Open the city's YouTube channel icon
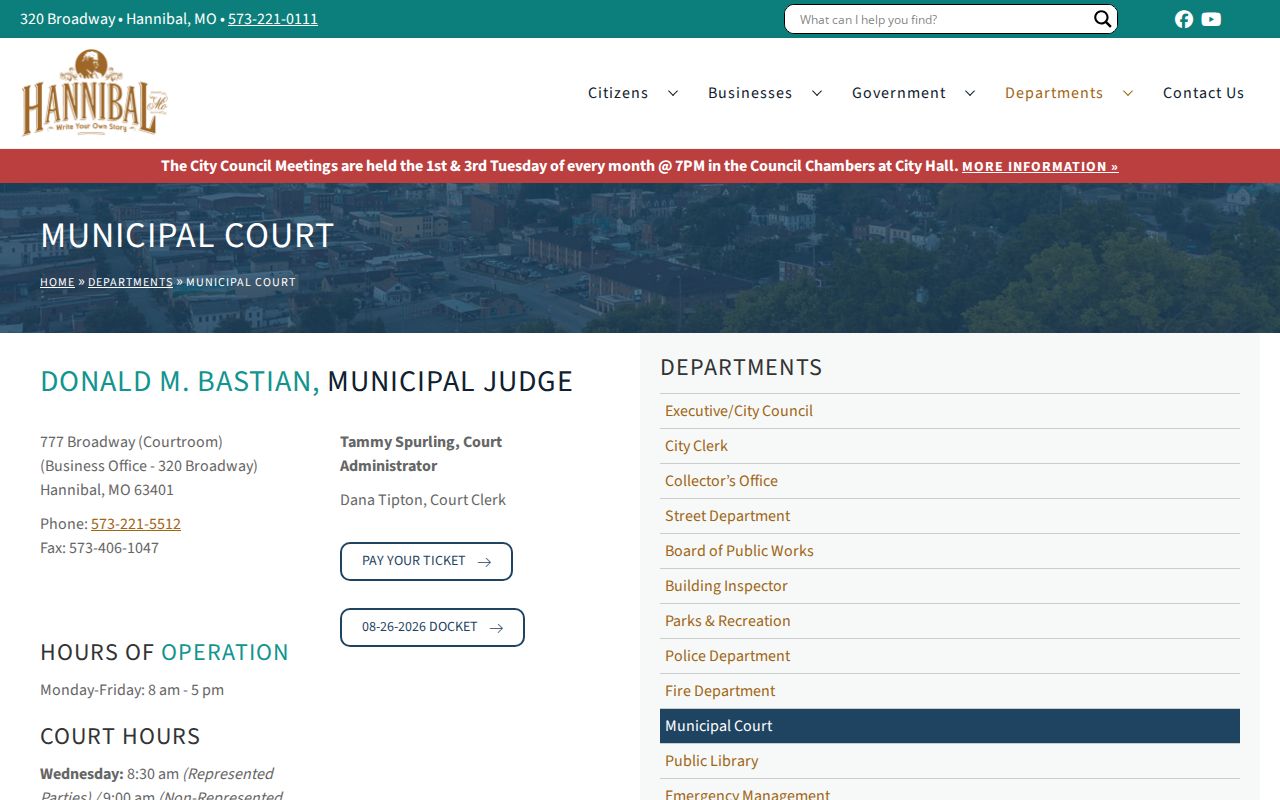 pos(1211,19)
